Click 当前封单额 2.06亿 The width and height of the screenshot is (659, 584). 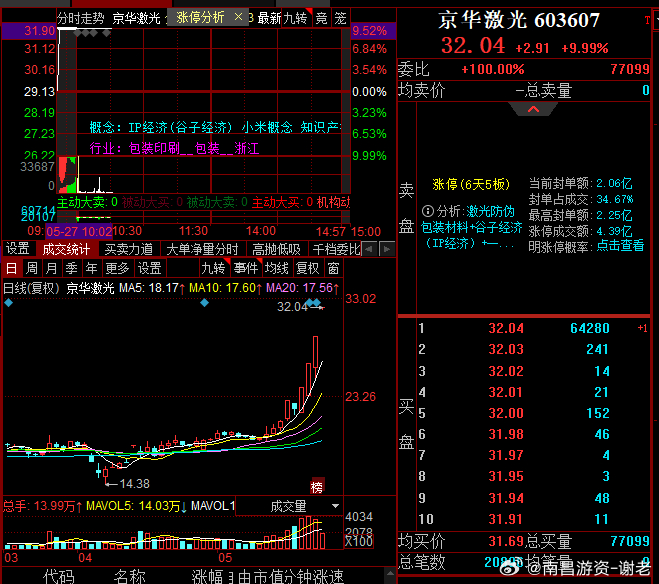click(580, 183)
